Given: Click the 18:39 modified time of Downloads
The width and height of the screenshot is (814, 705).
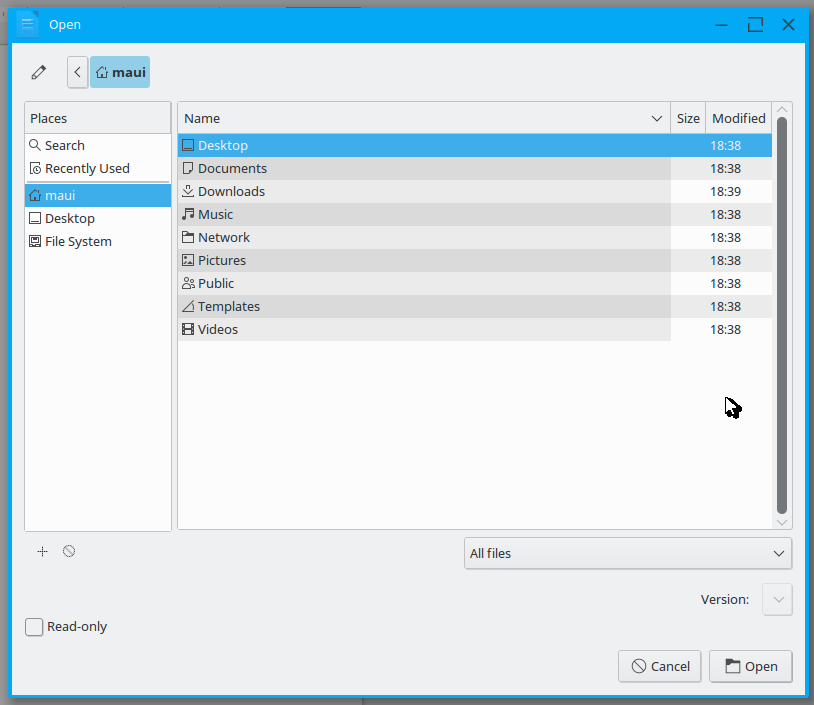Looking at the screenshot, I should tap(725, 192).
